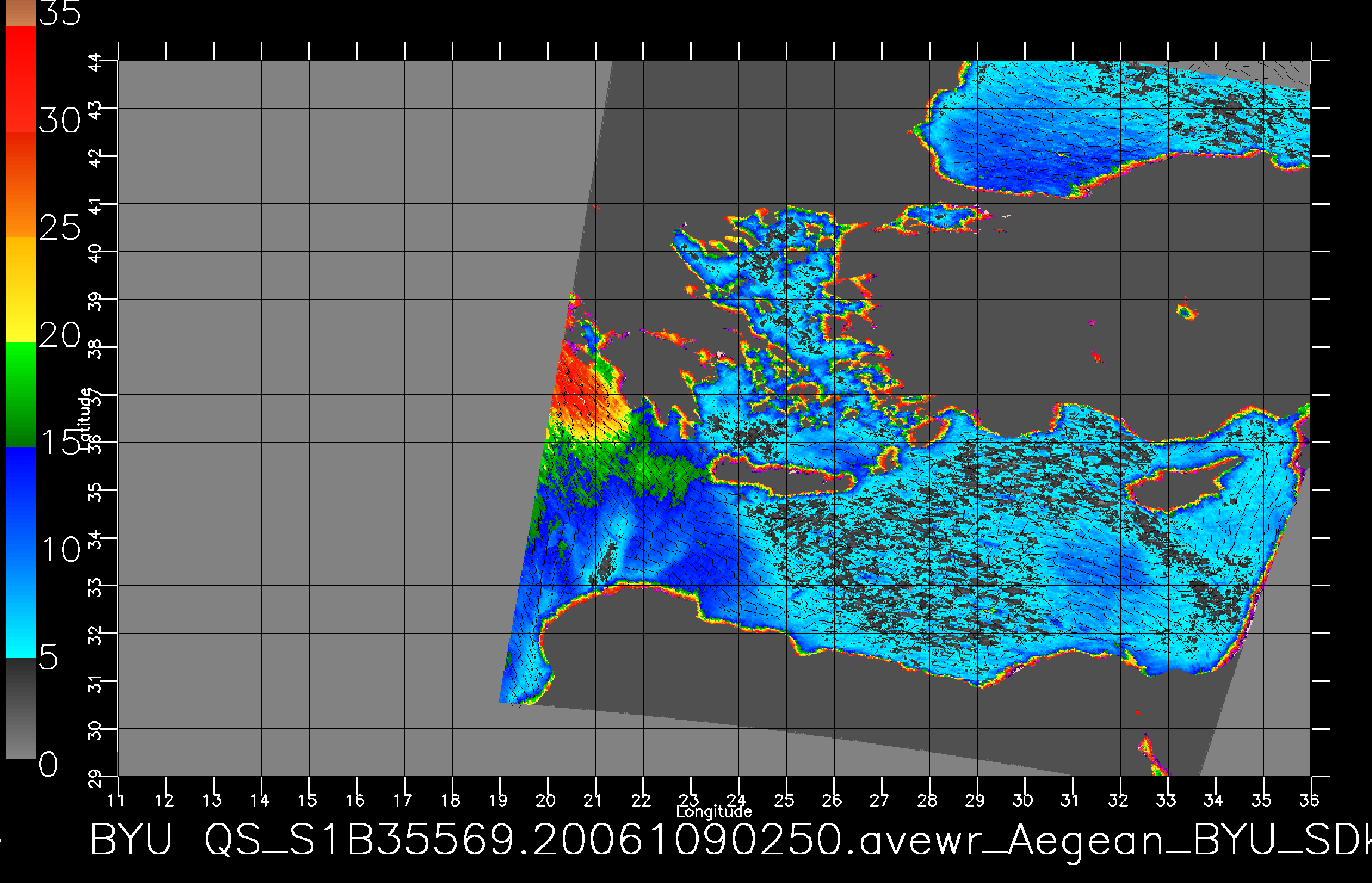Click the yellow segment of the color scale
The width and height of the screenshot is (1372, 883).
[20, 290]
